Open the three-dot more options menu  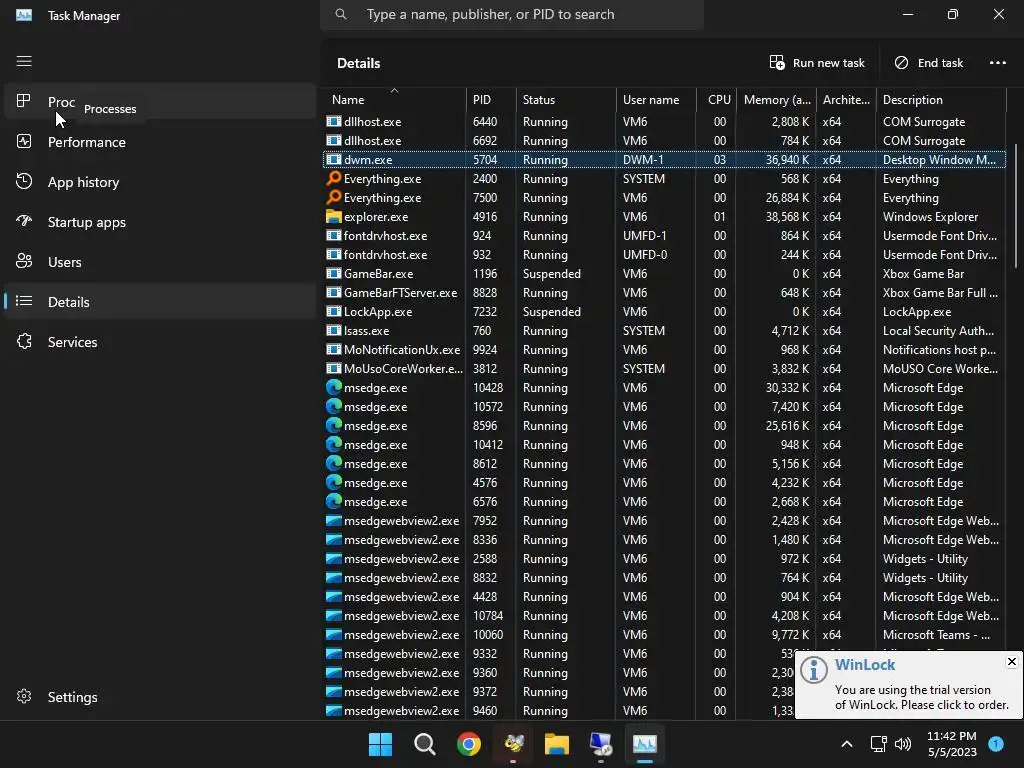point(997,63)
